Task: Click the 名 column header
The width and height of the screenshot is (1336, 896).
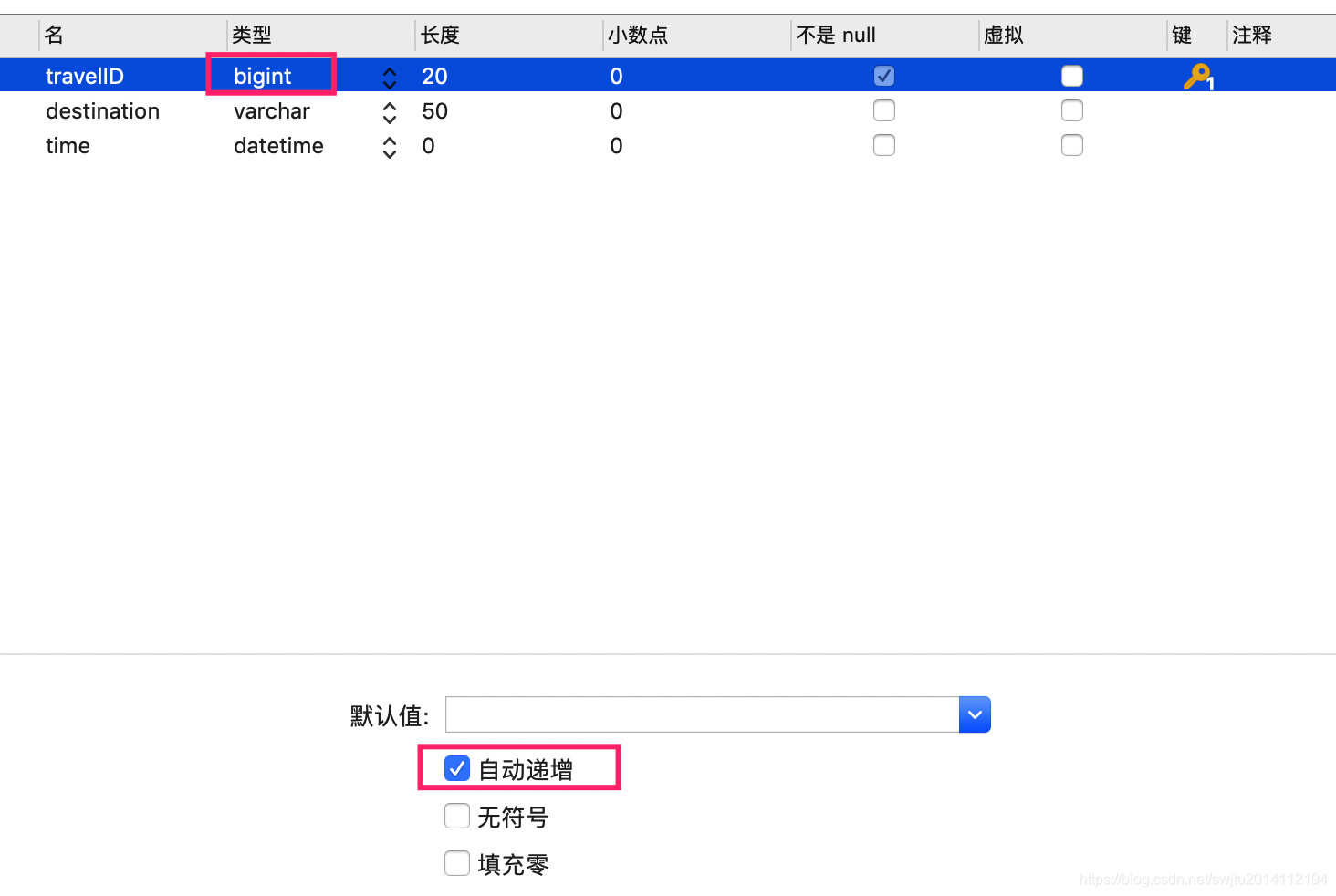Action: (55, 36)
